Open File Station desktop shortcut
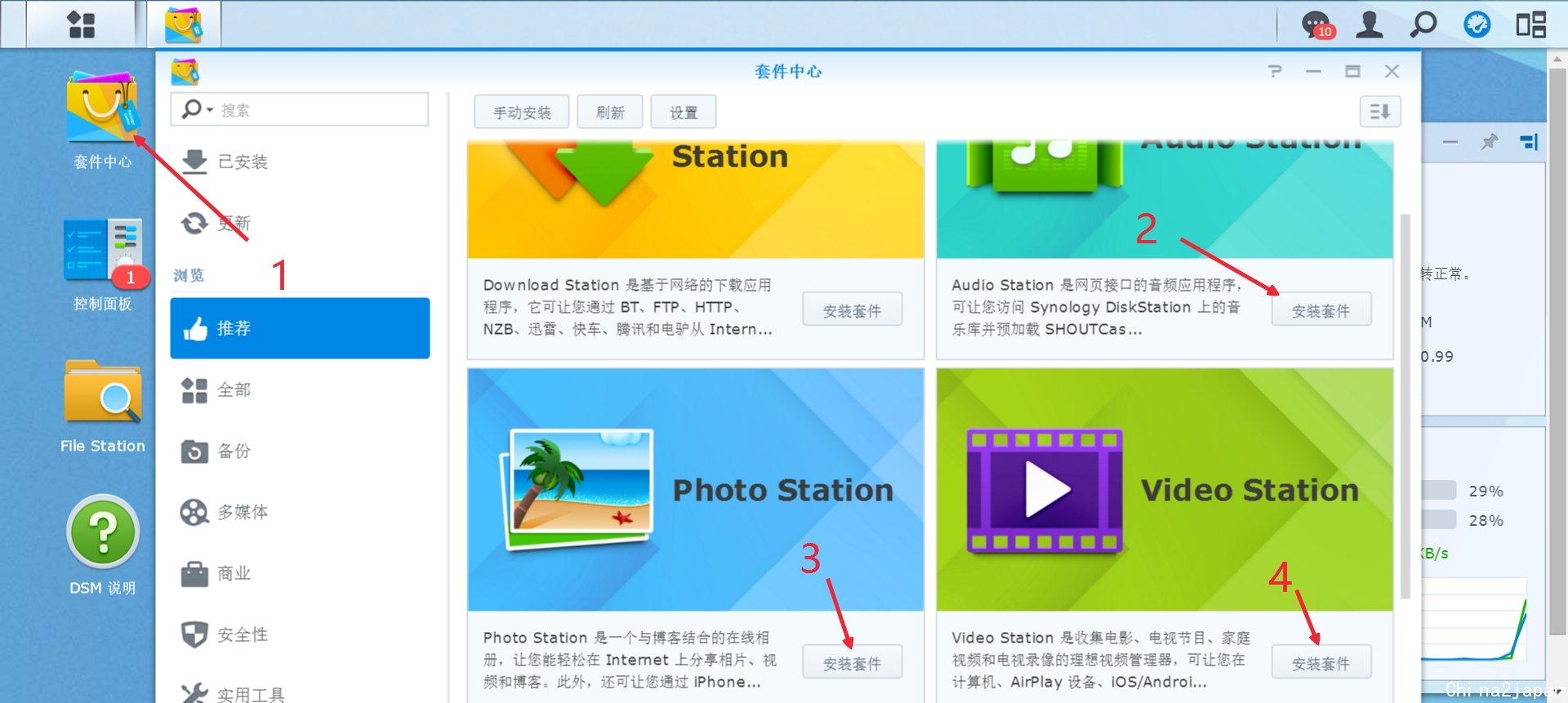 [103, 407]
